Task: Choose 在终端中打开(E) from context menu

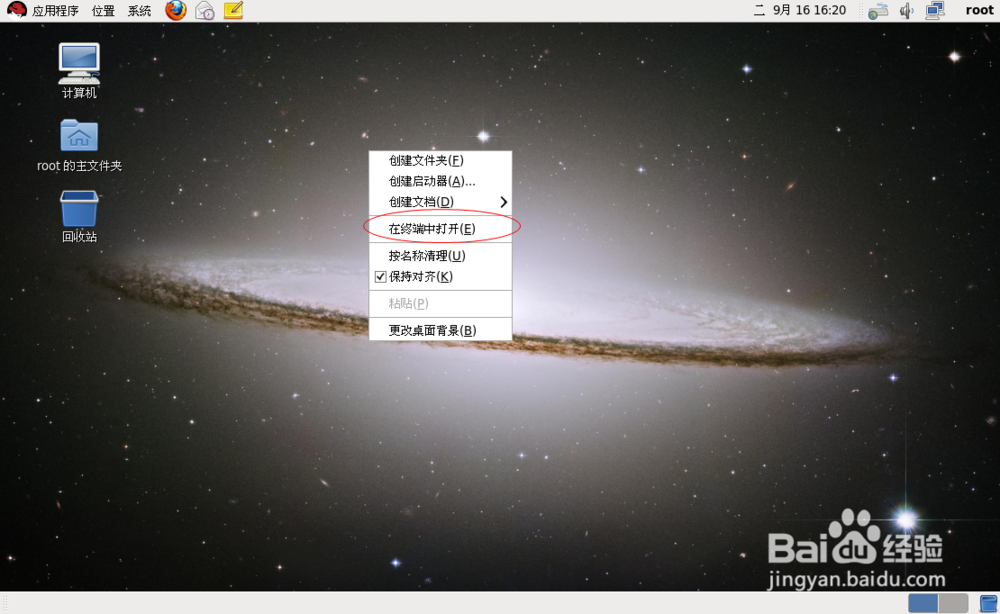Action: point(440,229)
